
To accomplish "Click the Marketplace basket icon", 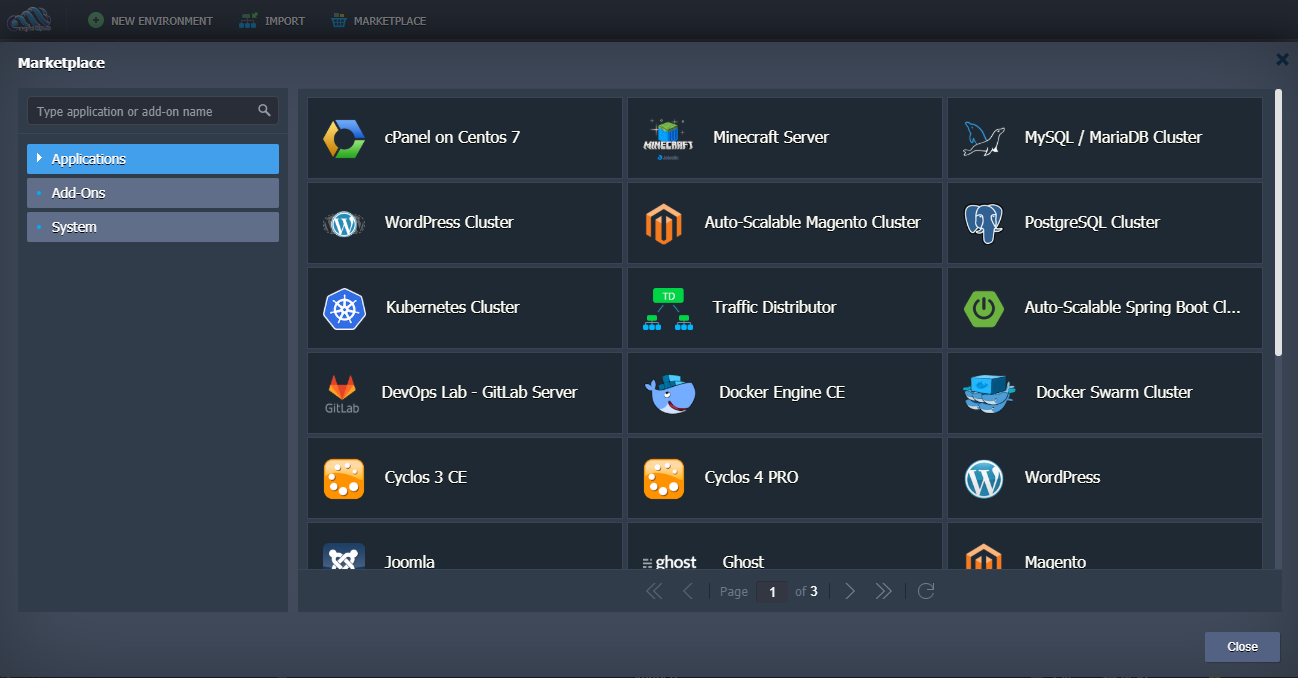I will click(x=339, y=20).
